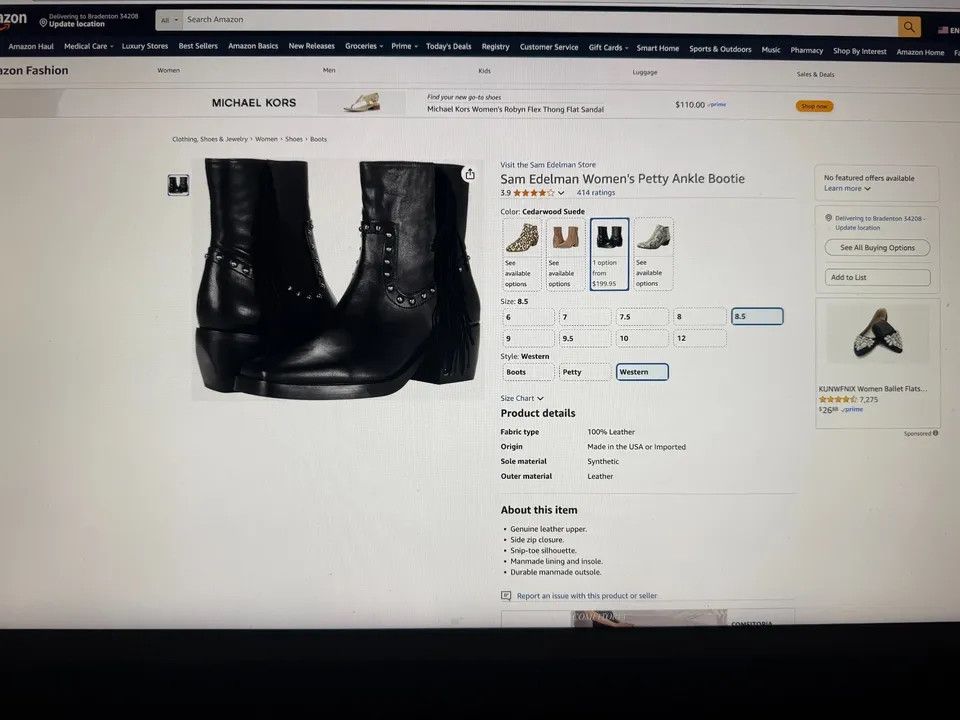Open Luxury Stores in nav bar
Screen dimensions: 960x720
click(x=144, y=46)
